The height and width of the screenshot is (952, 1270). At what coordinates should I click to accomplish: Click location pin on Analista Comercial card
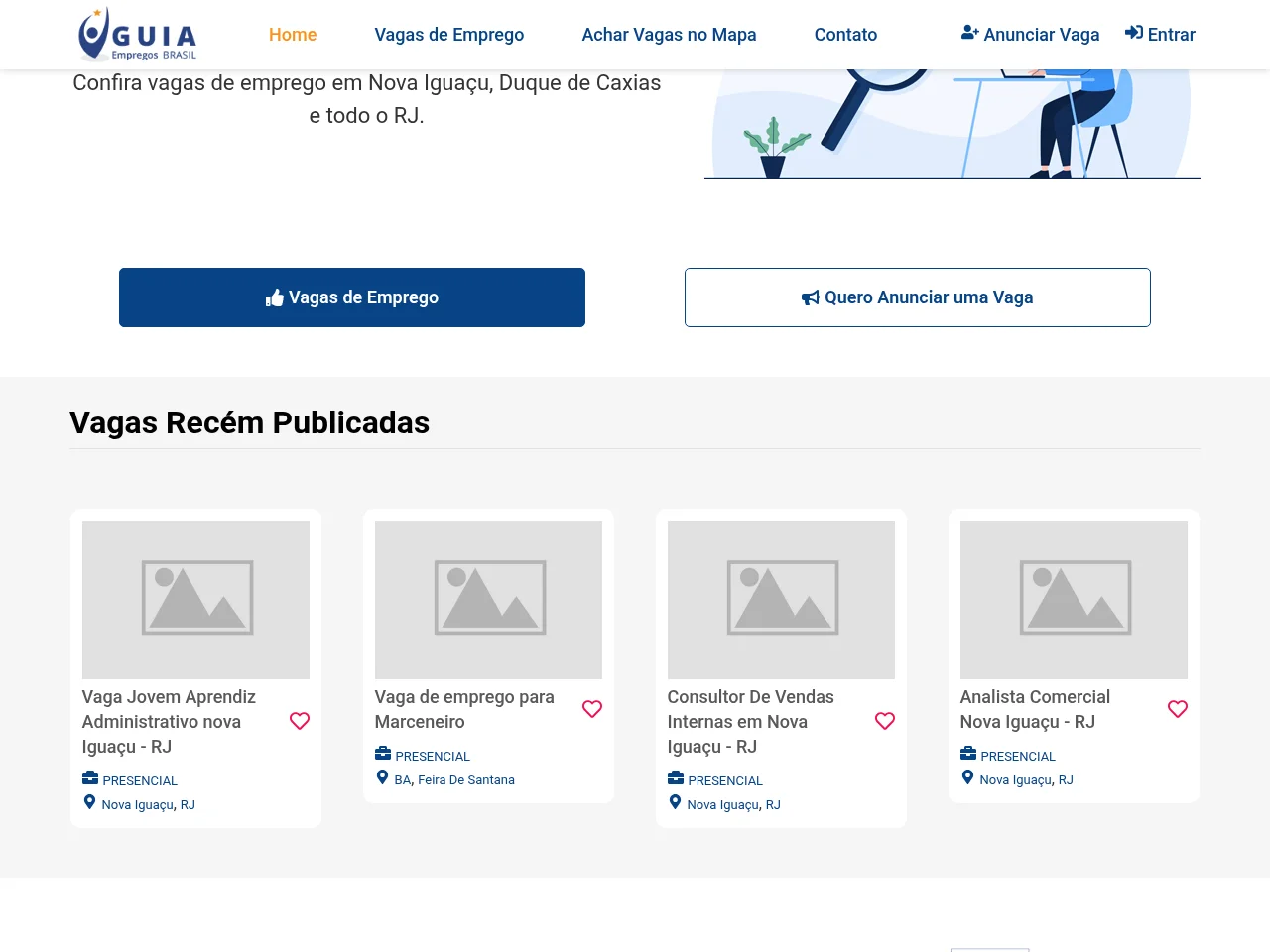[x=967, y=777]
